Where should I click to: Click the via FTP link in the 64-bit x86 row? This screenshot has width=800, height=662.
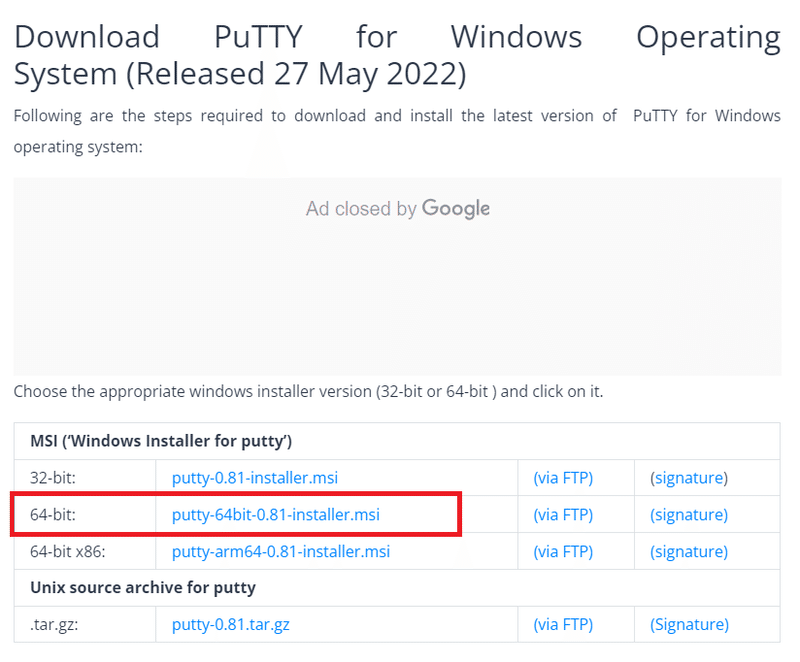click(x=563, y=551)
